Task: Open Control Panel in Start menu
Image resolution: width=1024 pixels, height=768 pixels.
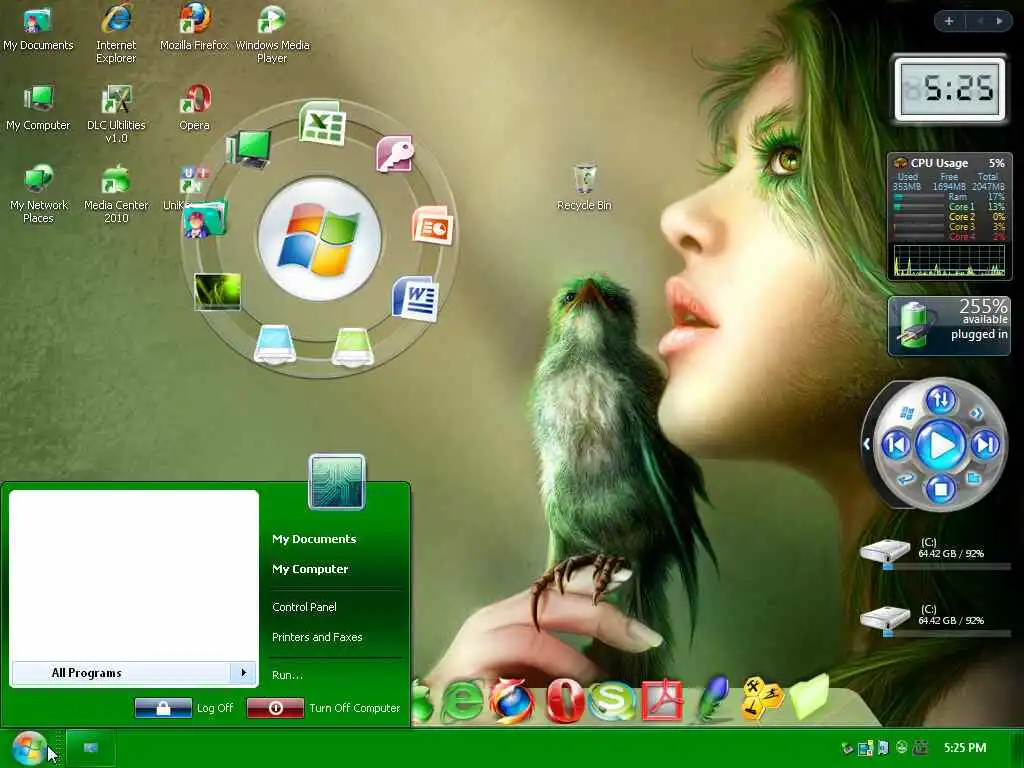Action: (x=304, y=607)
